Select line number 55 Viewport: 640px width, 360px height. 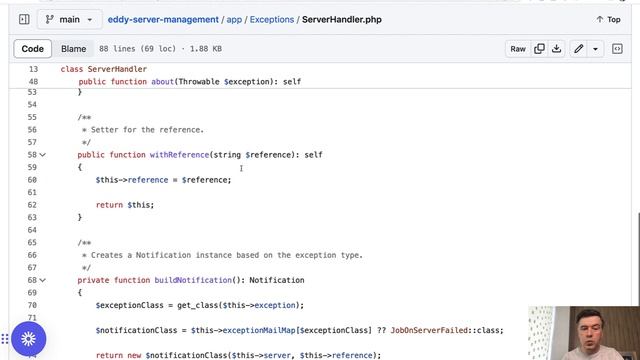(32, 117)
